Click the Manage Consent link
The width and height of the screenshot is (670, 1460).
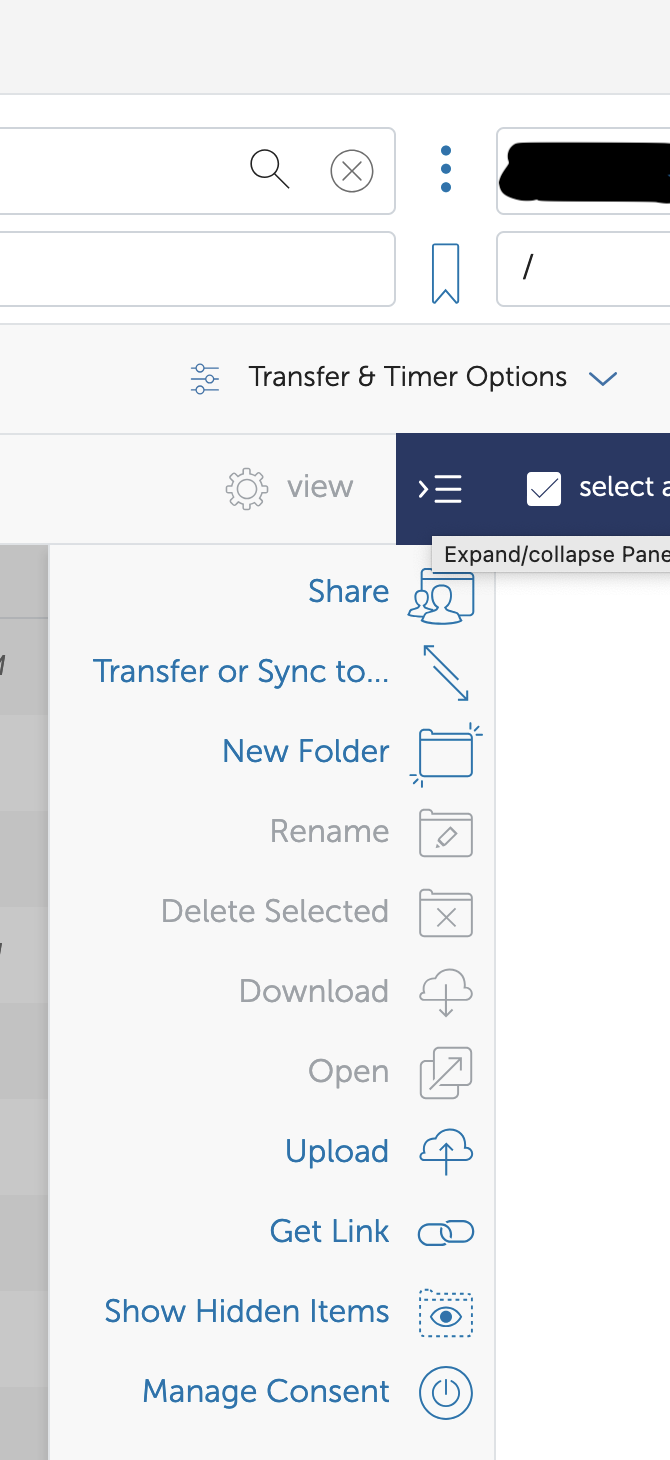click(x=266, y=1392)
